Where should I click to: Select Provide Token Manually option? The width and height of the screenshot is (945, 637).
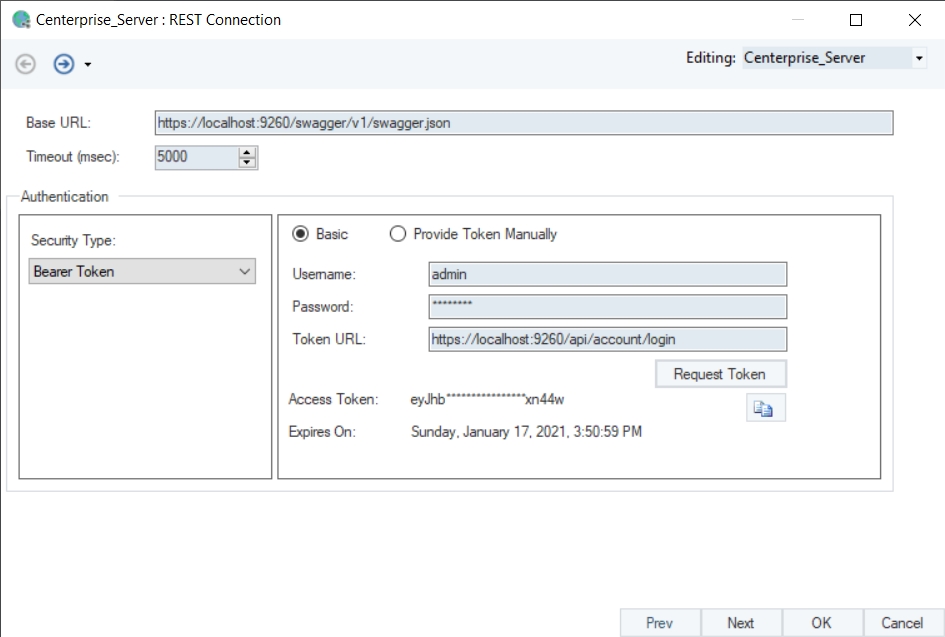[398, 234]
